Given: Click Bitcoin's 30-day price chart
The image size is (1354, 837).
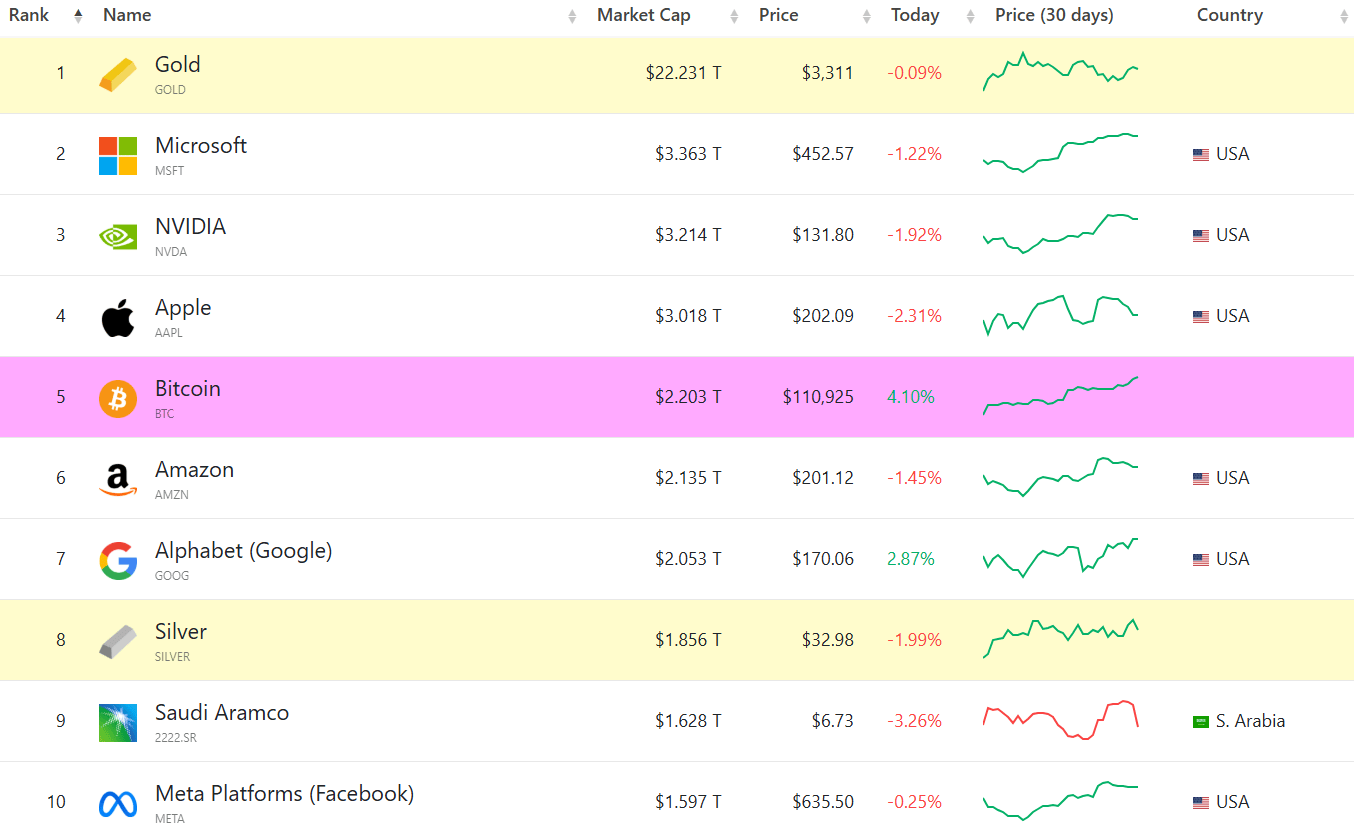Looking at the screenshot, I should click(1061, 396).
